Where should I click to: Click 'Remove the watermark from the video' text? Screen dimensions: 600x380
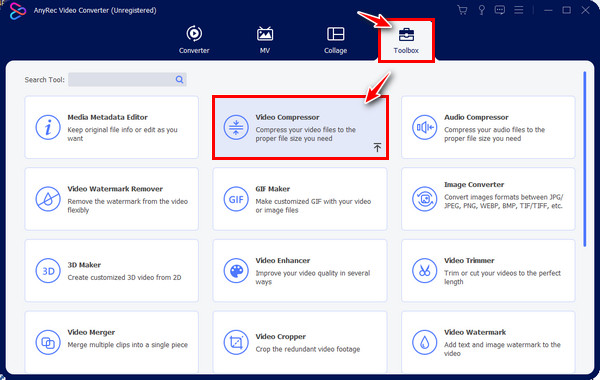pyautogui.click(x=127, y=205)
